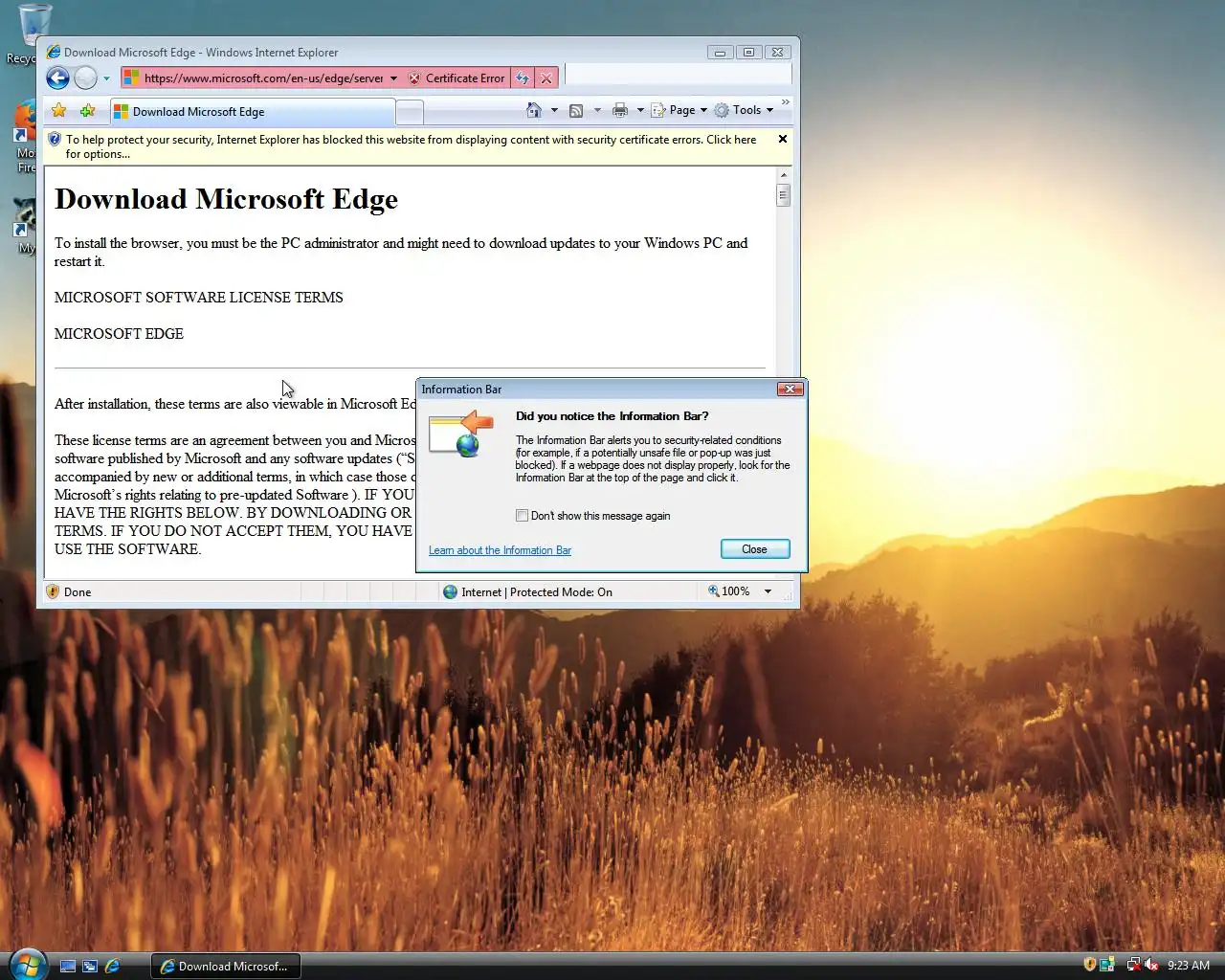This screenshot has width=1225, height=980.
Task: Click the Information Bar dialog arrow graphic
Action: coord(461,434)
